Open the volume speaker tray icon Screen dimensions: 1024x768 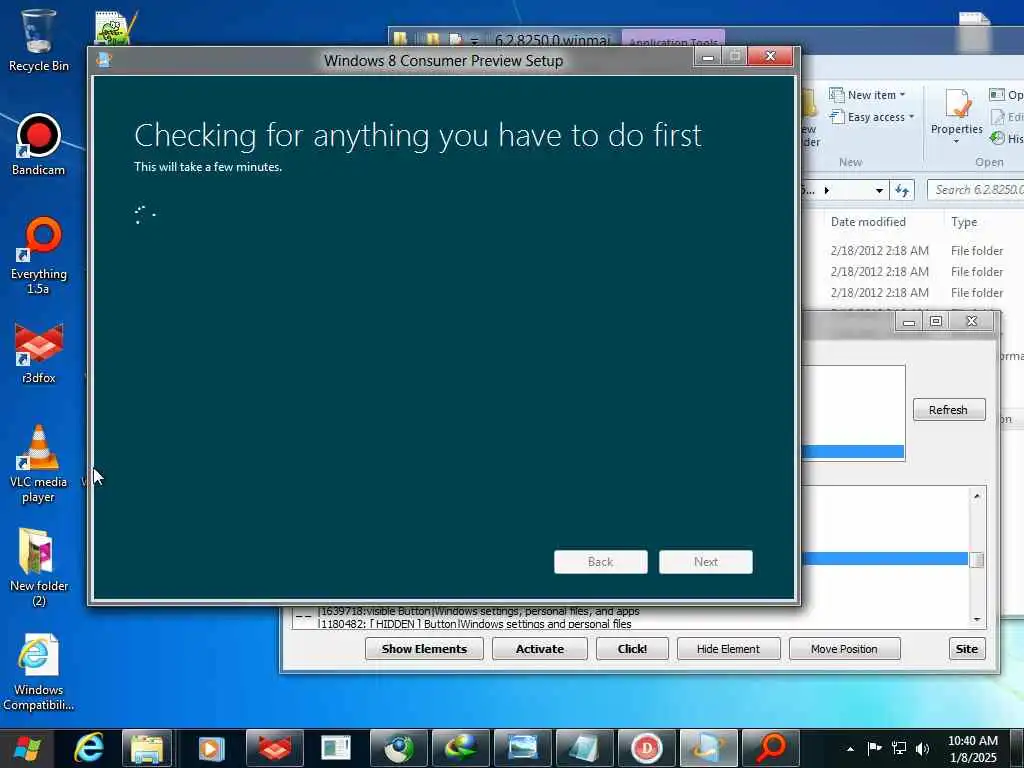coord(923,748)
